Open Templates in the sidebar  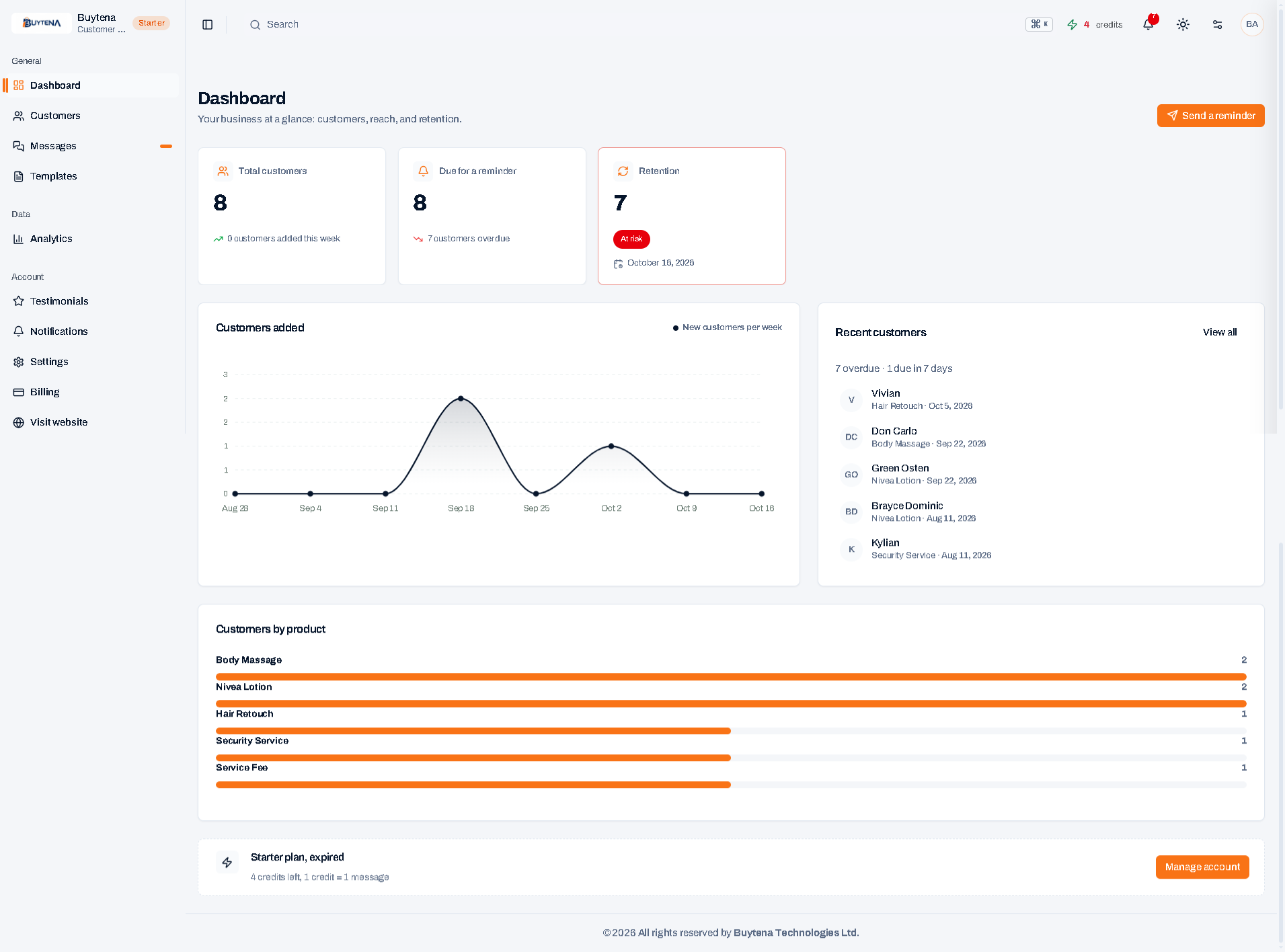point(91,176)
